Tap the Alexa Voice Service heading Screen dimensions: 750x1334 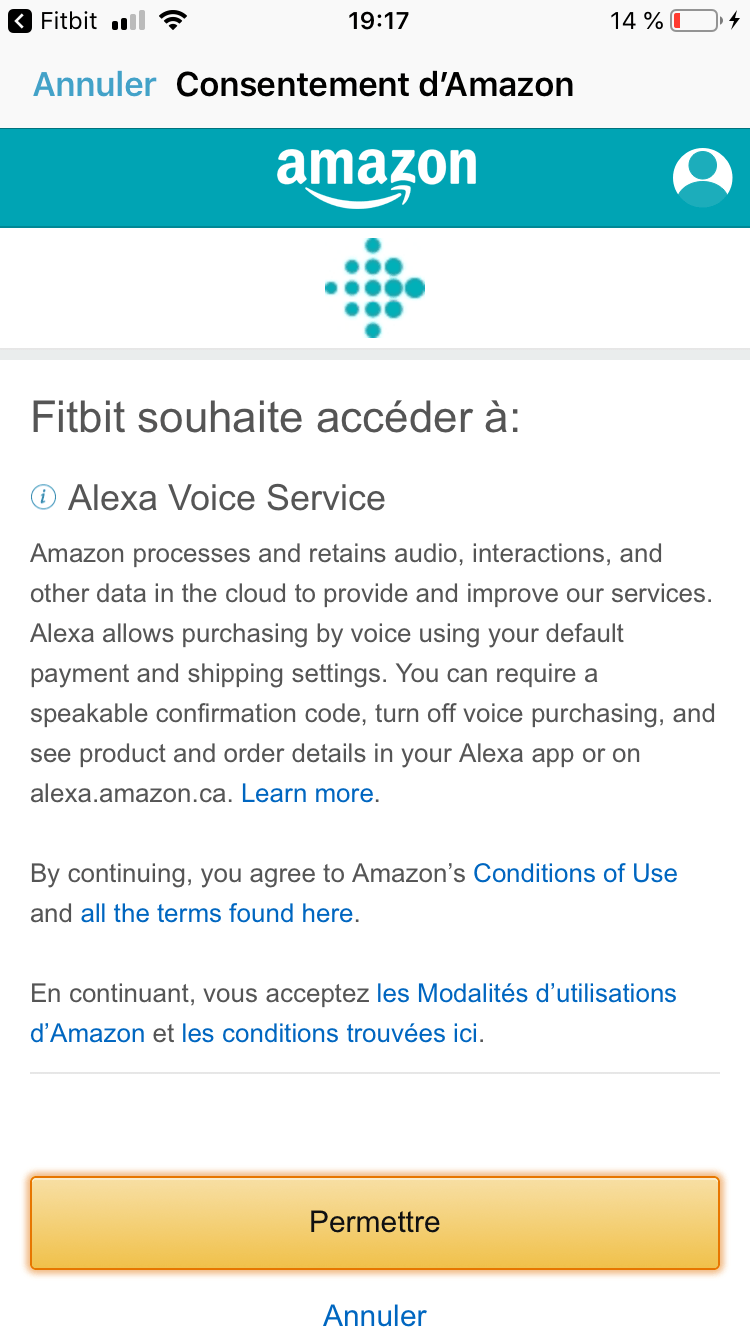coord(226,498)
